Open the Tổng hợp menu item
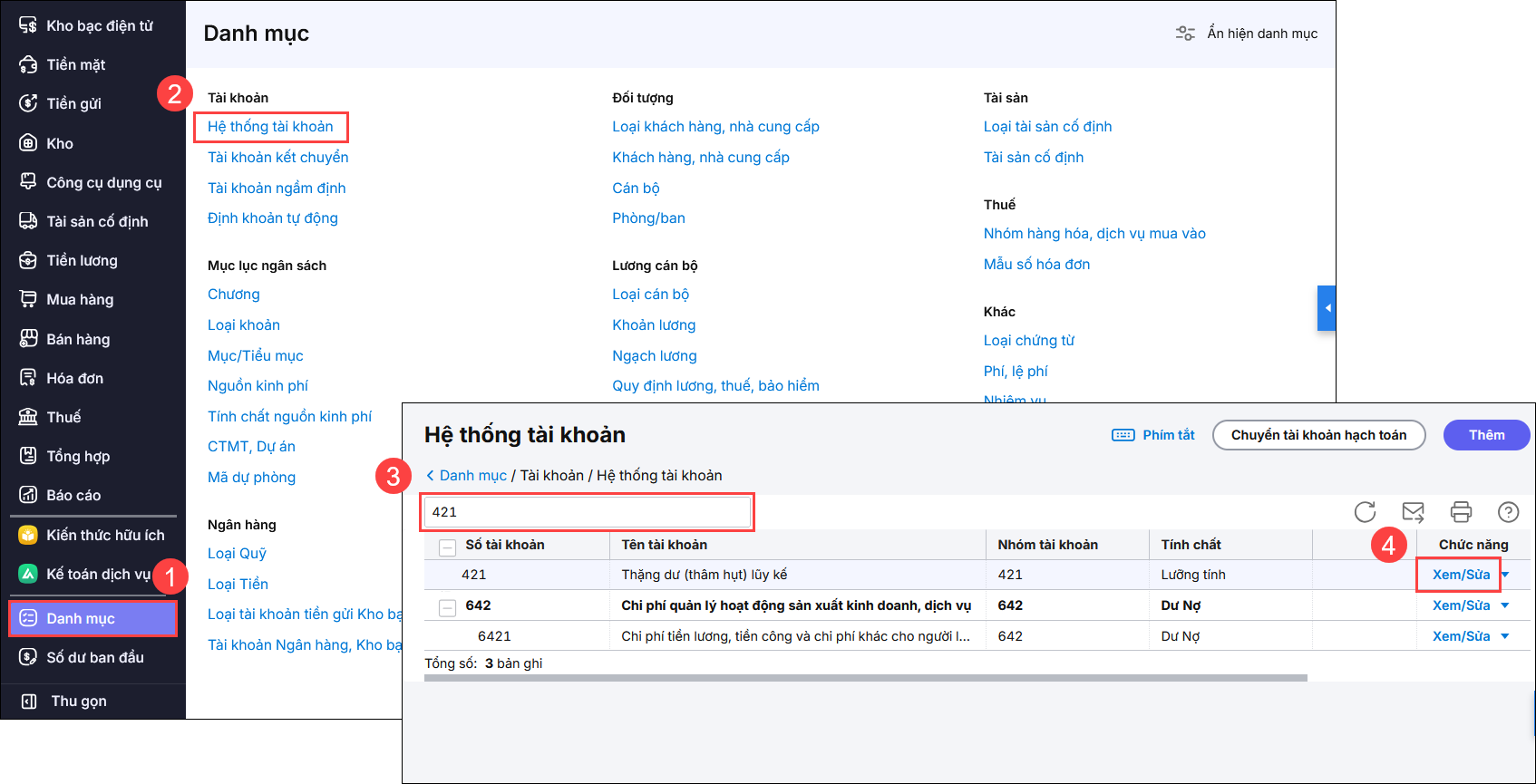 click(x=78, y=456)
